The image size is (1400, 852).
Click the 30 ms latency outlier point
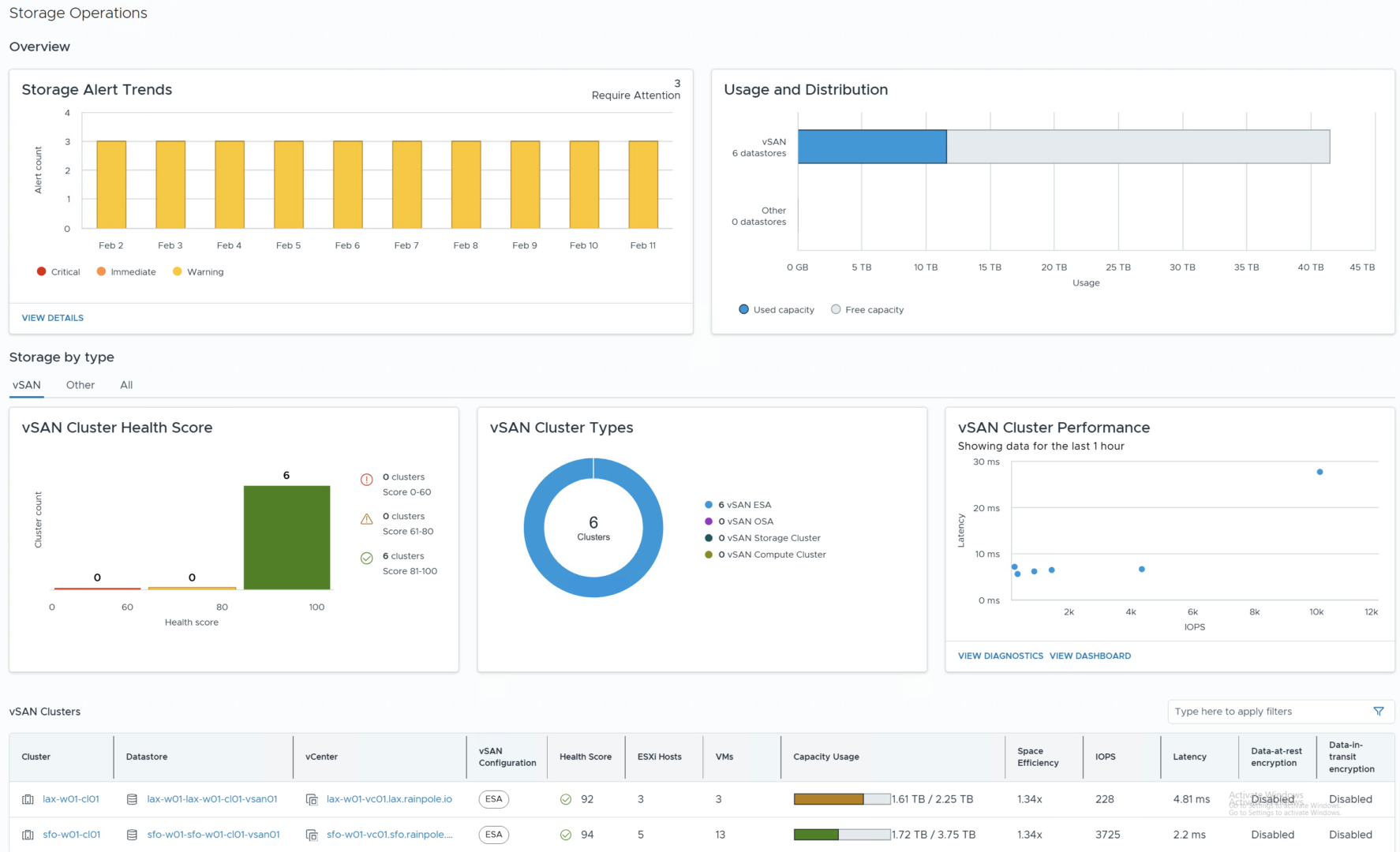point(1320,472)
